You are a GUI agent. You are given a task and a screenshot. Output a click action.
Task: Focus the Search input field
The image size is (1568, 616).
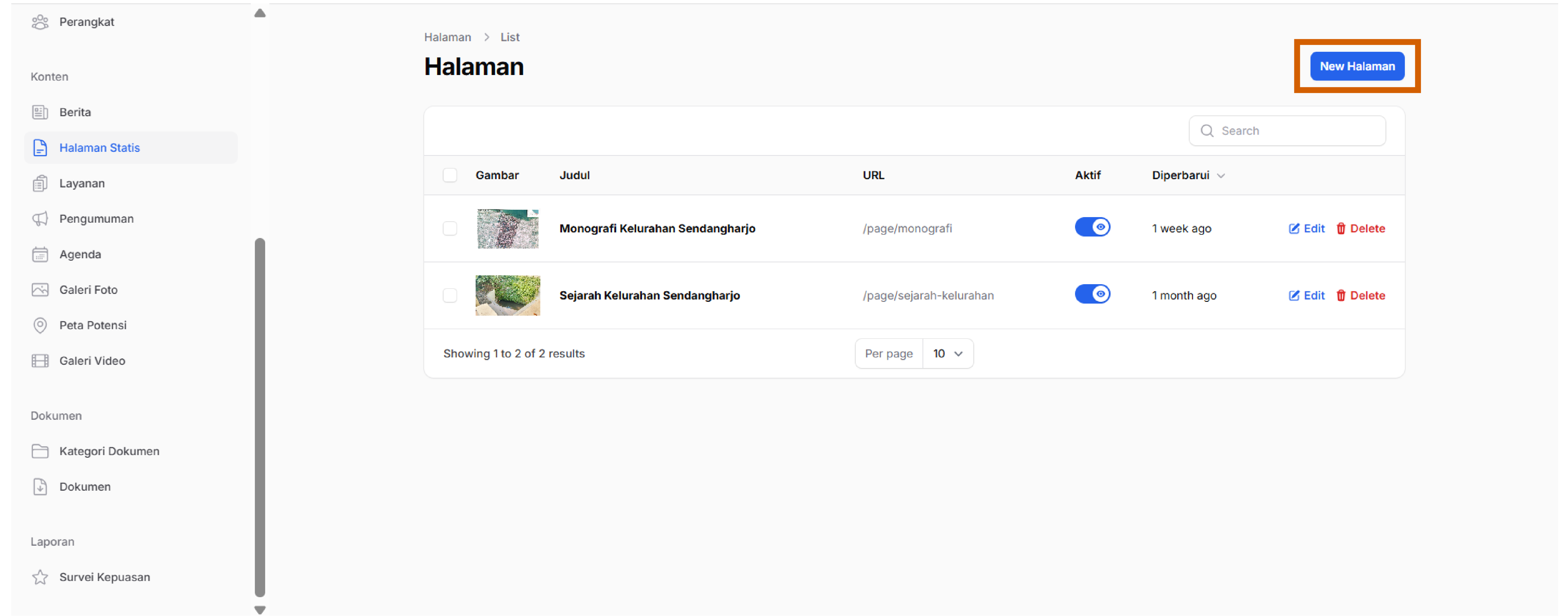[1287, 131]
